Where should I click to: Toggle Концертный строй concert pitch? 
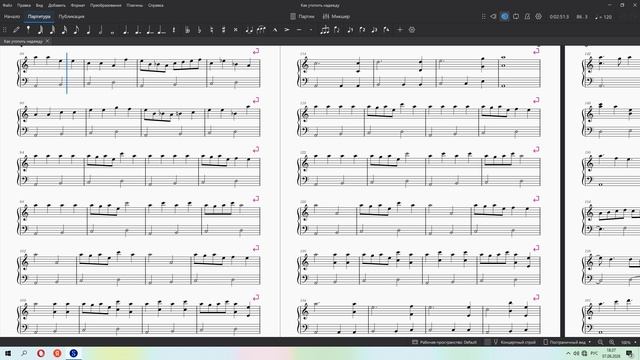pos(514,342)
